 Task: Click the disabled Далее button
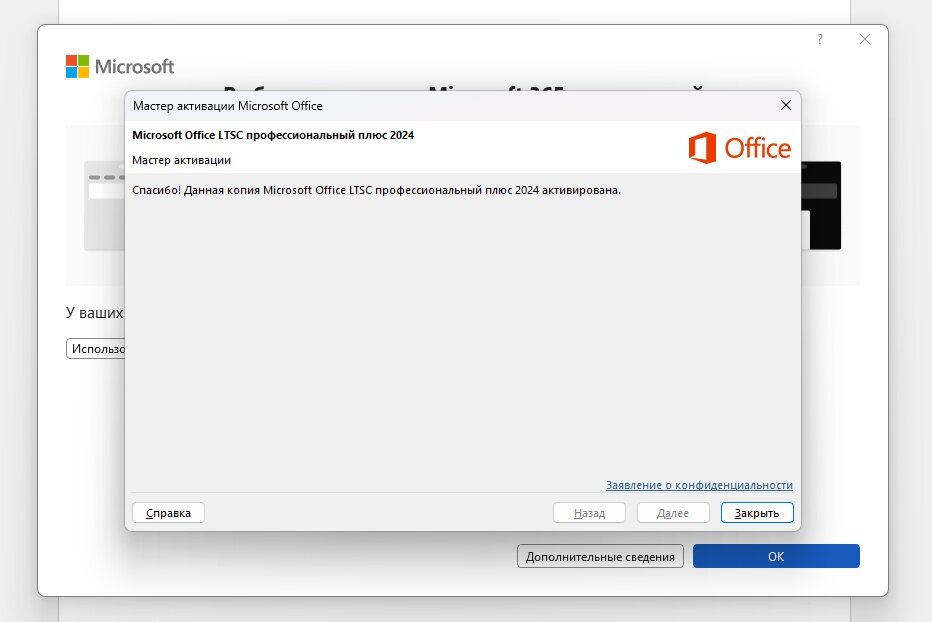[x=673, y=513]
